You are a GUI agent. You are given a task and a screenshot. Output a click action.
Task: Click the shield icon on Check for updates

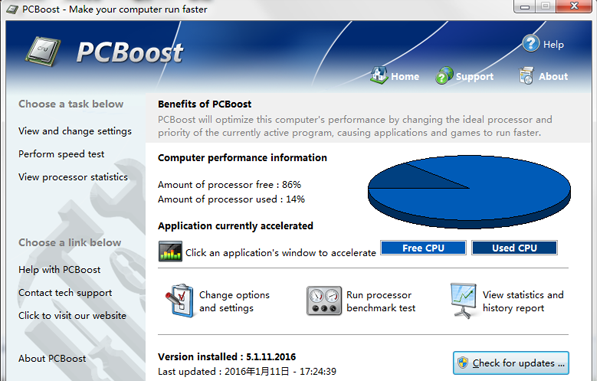point(463,363)
